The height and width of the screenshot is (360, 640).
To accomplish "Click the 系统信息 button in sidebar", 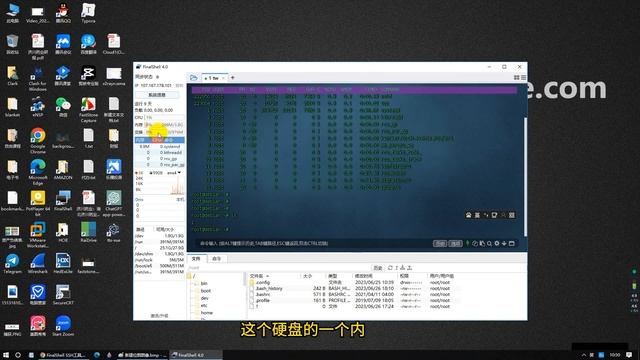I will point(157,95).
